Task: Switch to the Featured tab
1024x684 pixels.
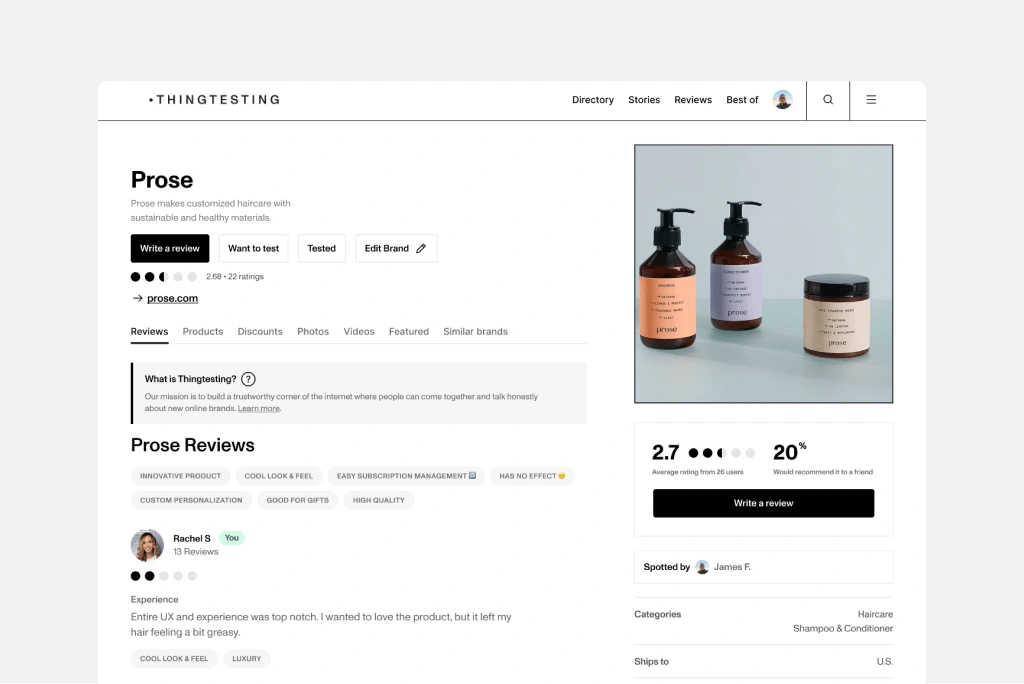Action: (x=409, y=332)
